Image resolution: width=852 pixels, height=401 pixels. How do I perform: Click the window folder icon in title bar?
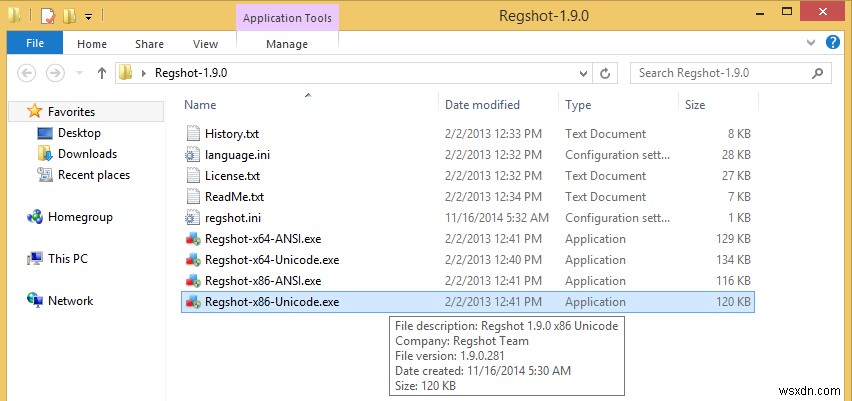click(14, 15)
